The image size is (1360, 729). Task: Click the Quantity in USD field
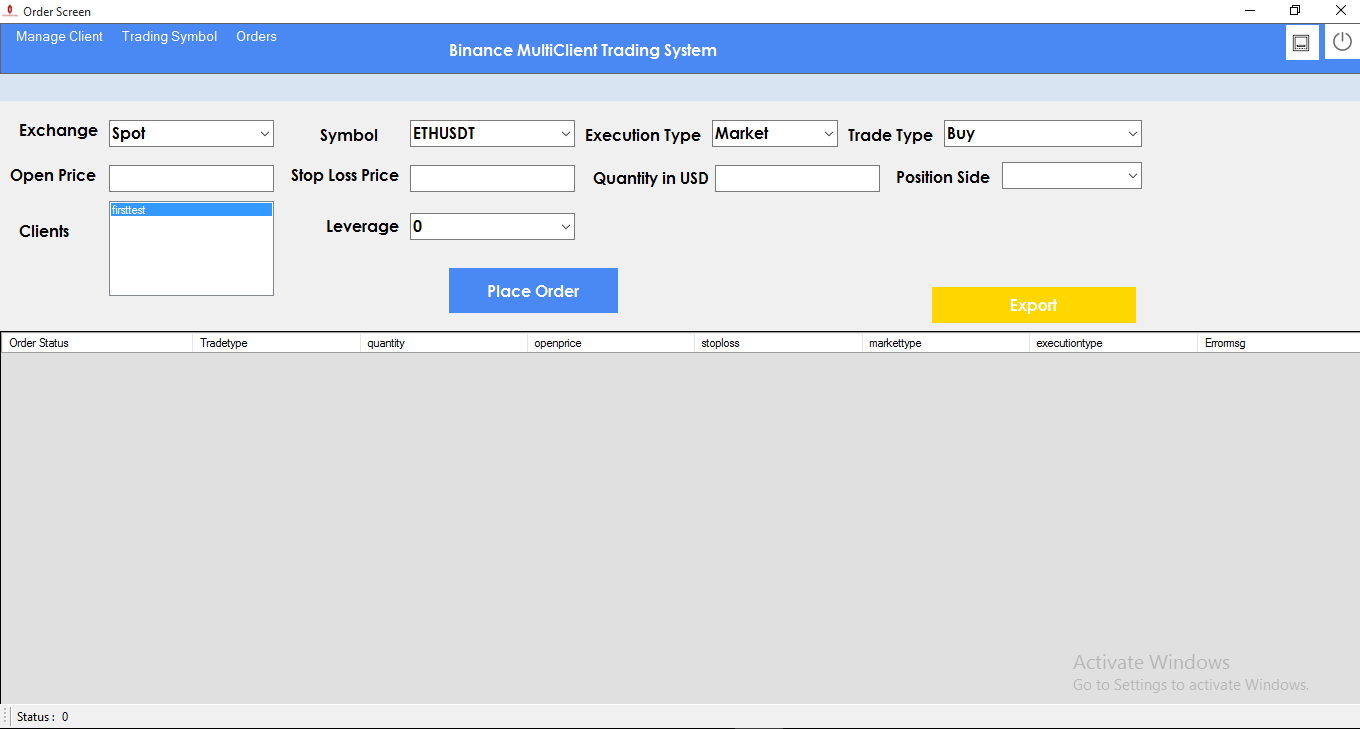tap(797, 178)
